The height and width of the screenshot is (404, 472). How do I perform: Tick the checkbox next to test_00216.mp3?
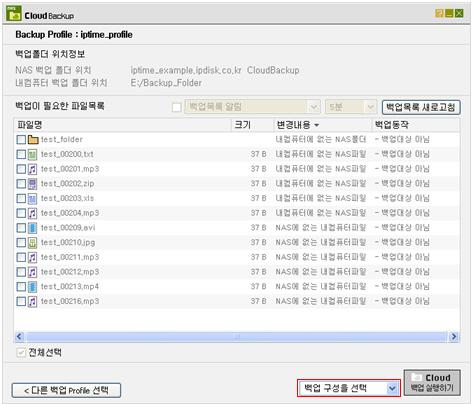pos(21,301)
